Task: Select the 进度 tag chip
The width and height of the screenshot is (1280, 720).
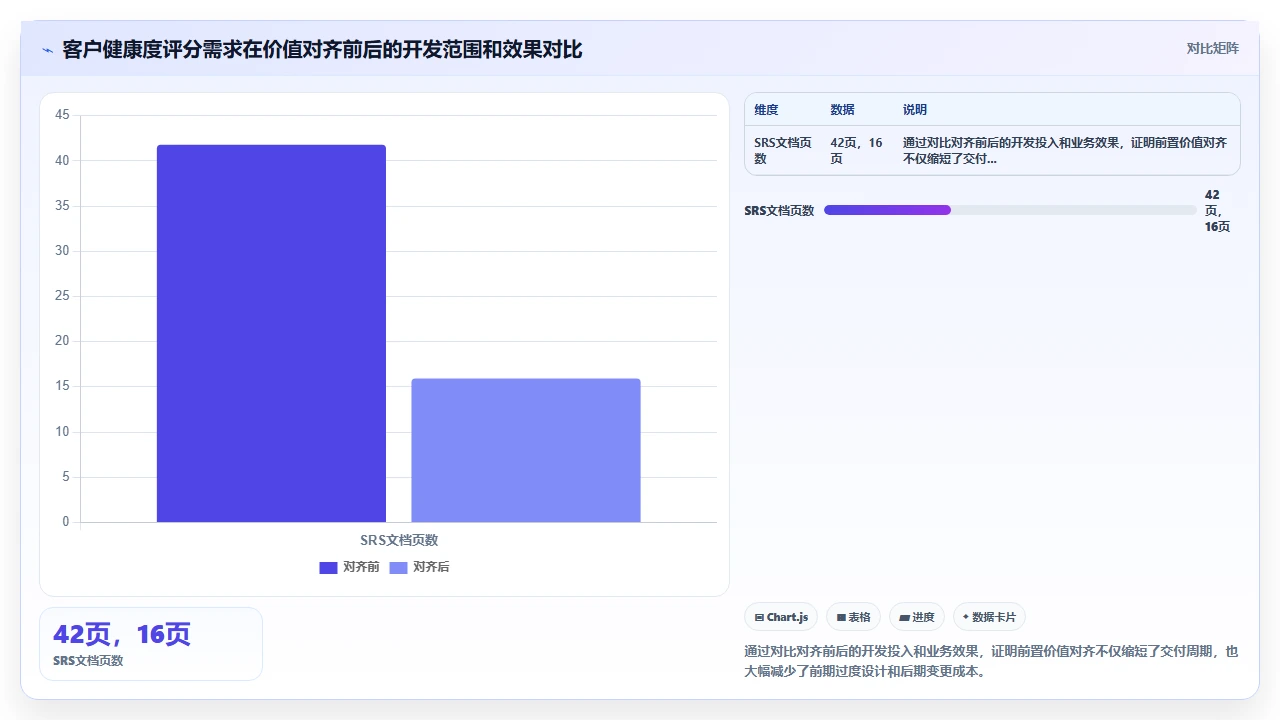Action: [x=917, y=617]
